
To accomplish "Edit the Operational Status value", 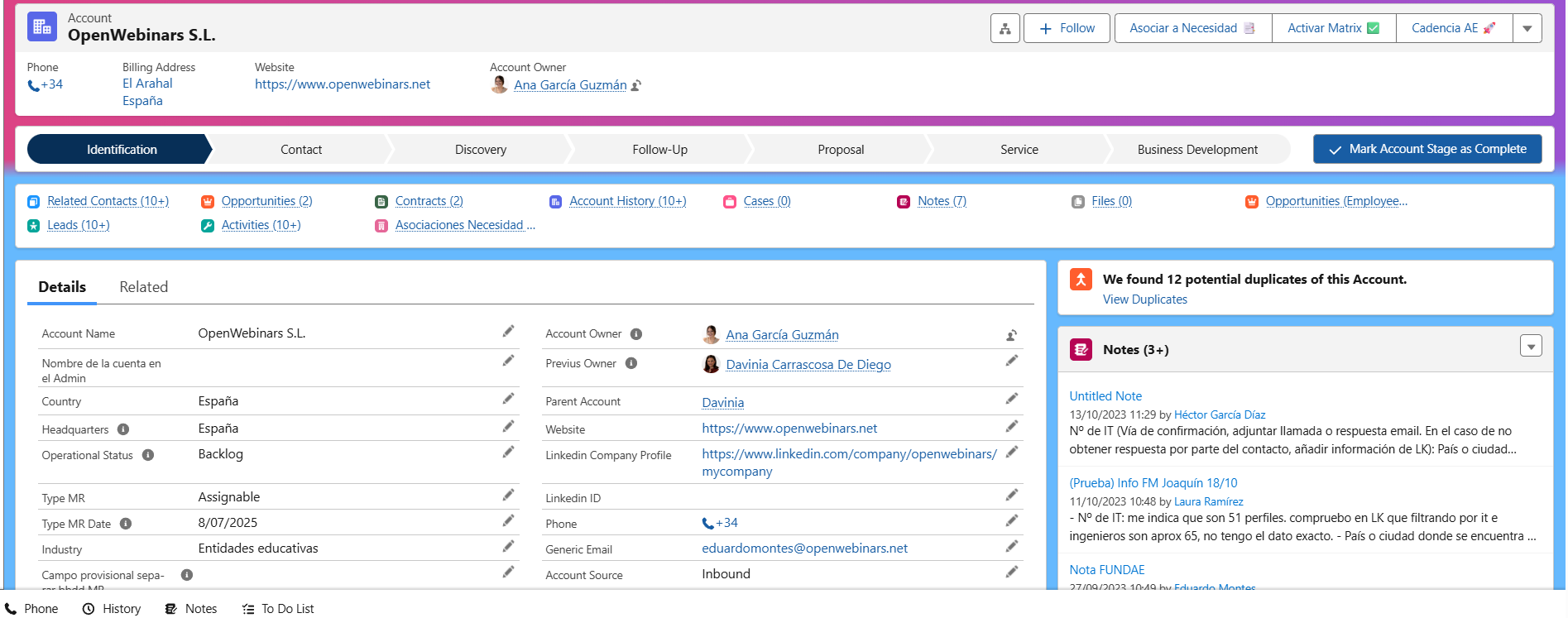I will [508, 452].
